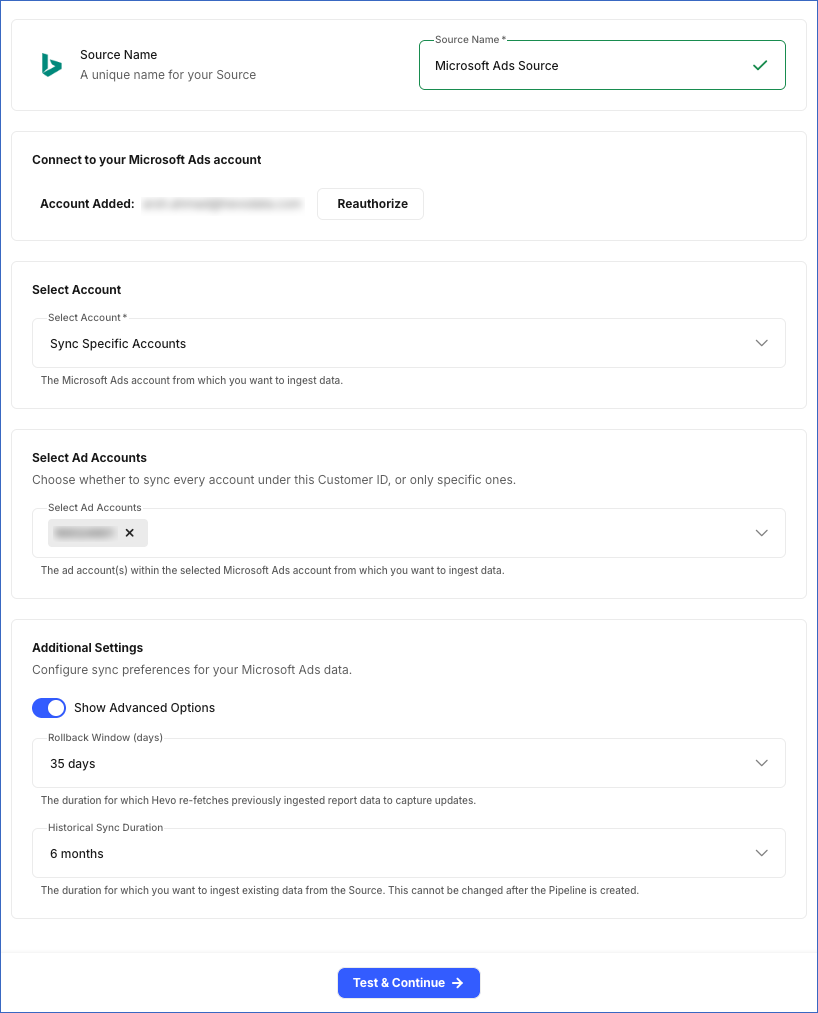
Task: Click the Reauthorize button
Action: pyautogui.click(x=370, y=204)
